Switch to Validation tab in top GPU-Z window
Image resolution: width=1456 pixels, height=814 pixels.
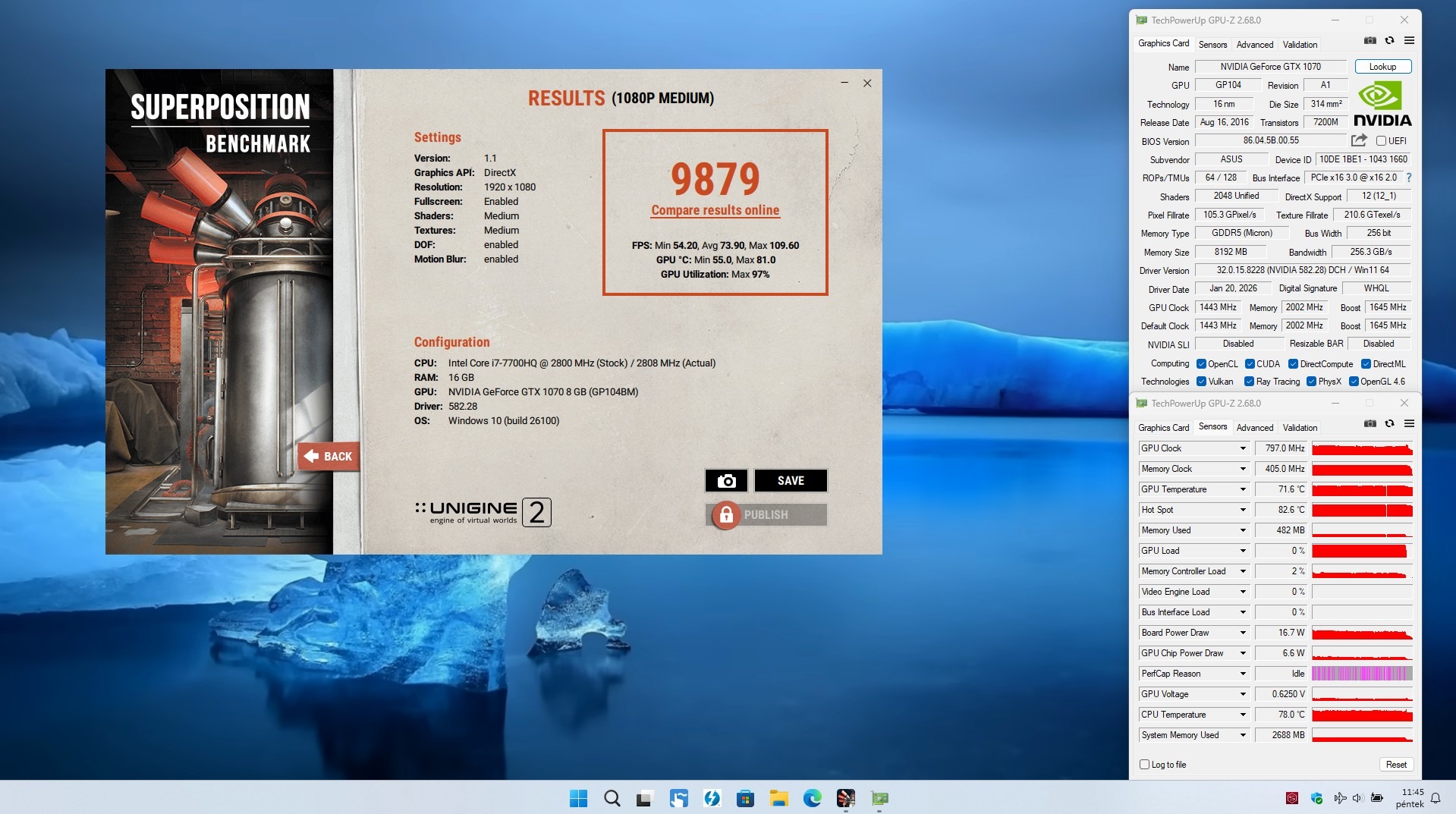(x=1300, y=45)
